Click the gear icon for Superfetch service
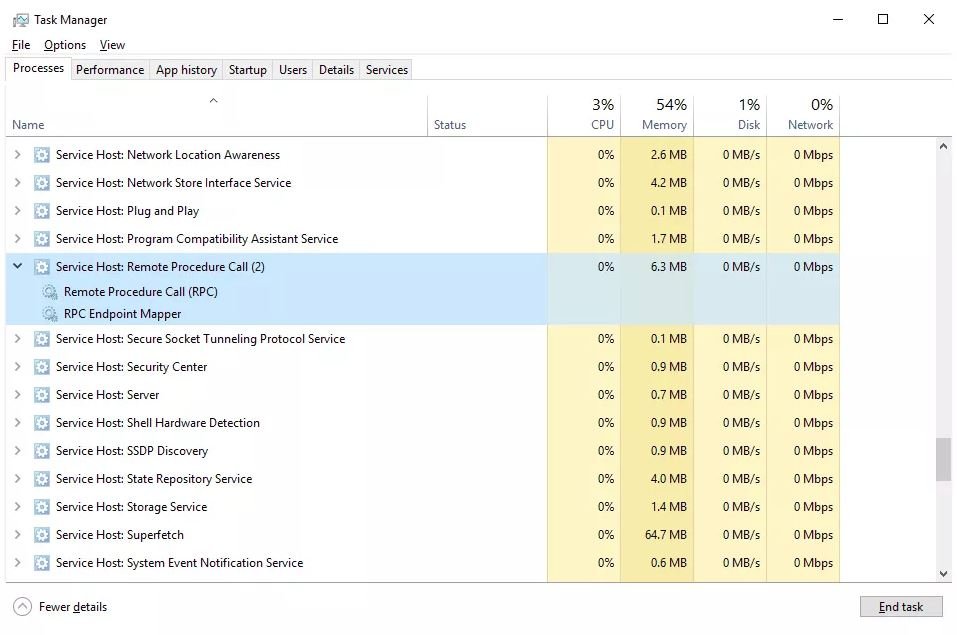Screen dimensions: 957x635 click(x=41, y=535)
